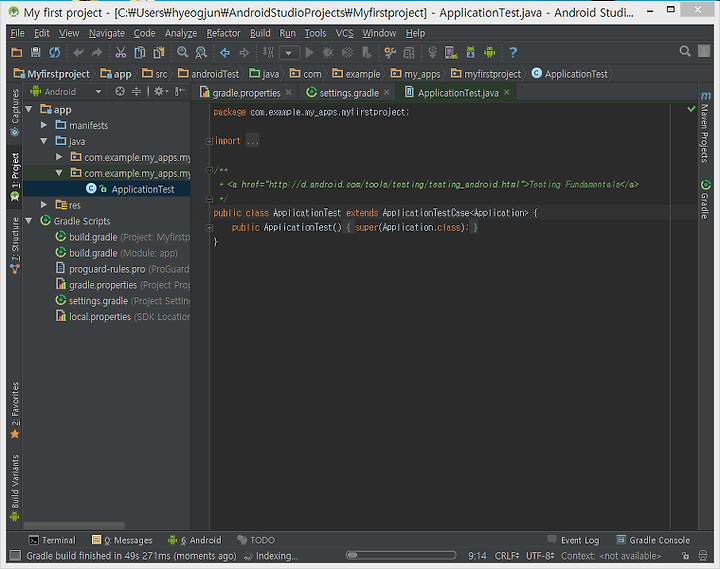
Task: Open the Refactor menu
Action: pyautogui.click(x=223, y=33)
